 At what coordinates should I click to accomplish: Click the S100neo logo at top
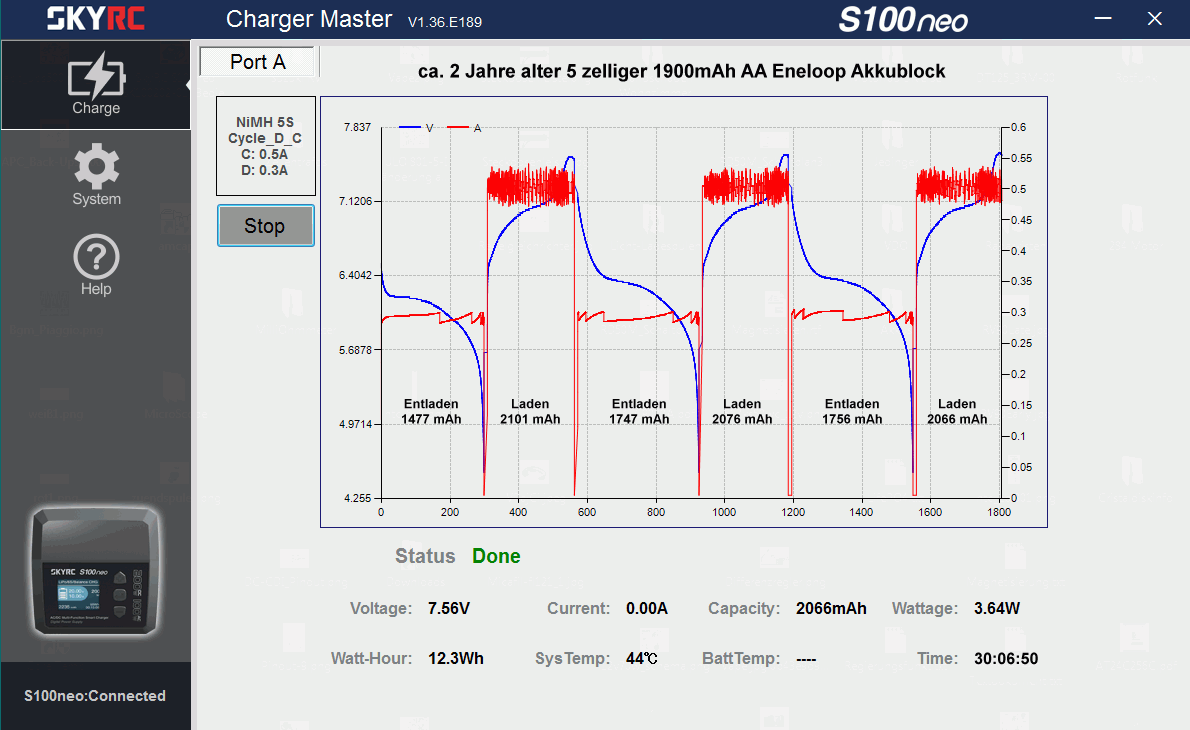[x=902, y=20]
